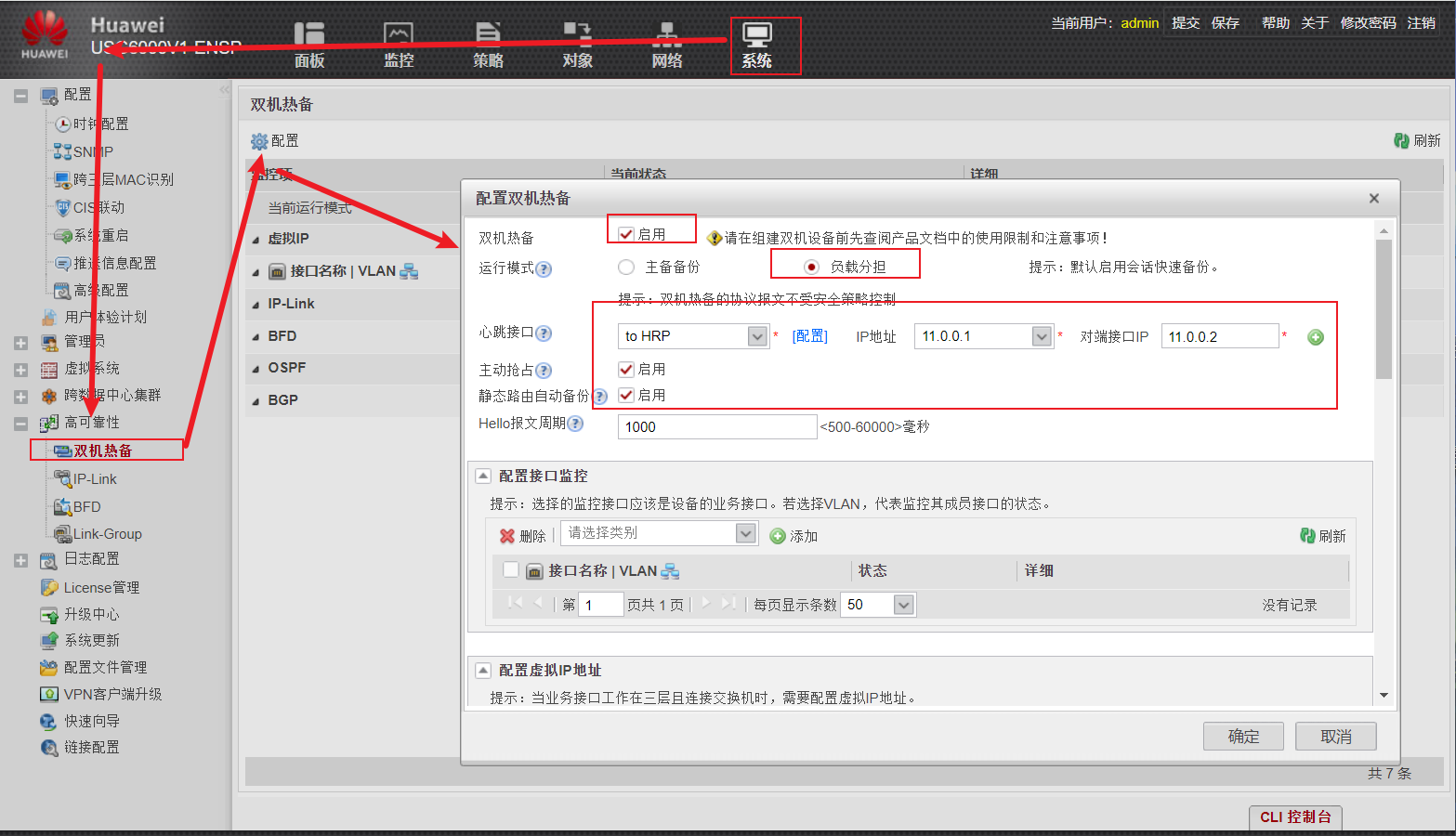1456x836 pixels.
Task: Click the 修改密码 change password link
Action: 1368,22
